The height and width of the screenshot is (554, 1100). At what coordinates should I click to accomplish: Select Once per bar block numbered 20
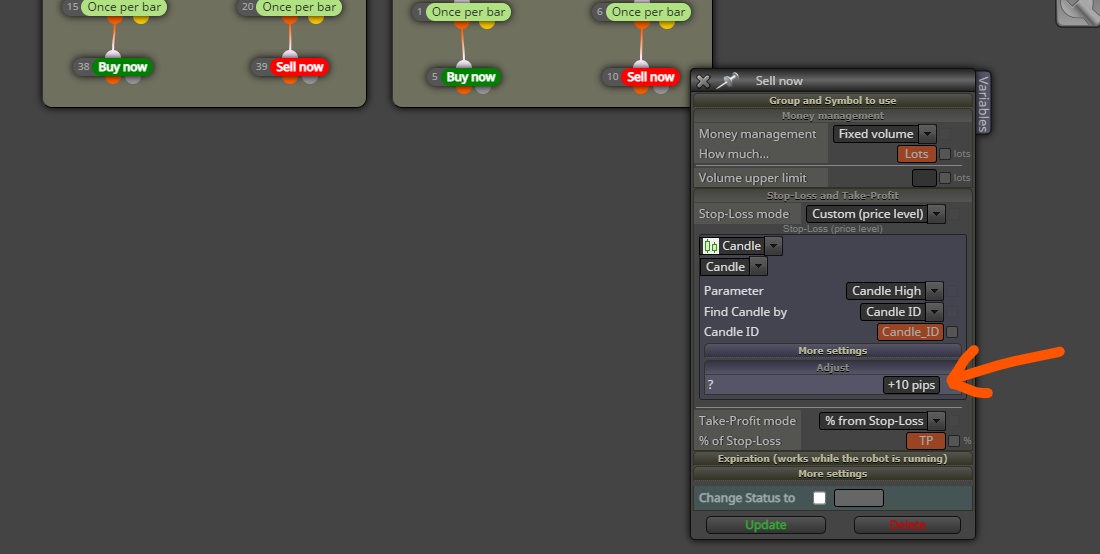[x=299, y=8]
